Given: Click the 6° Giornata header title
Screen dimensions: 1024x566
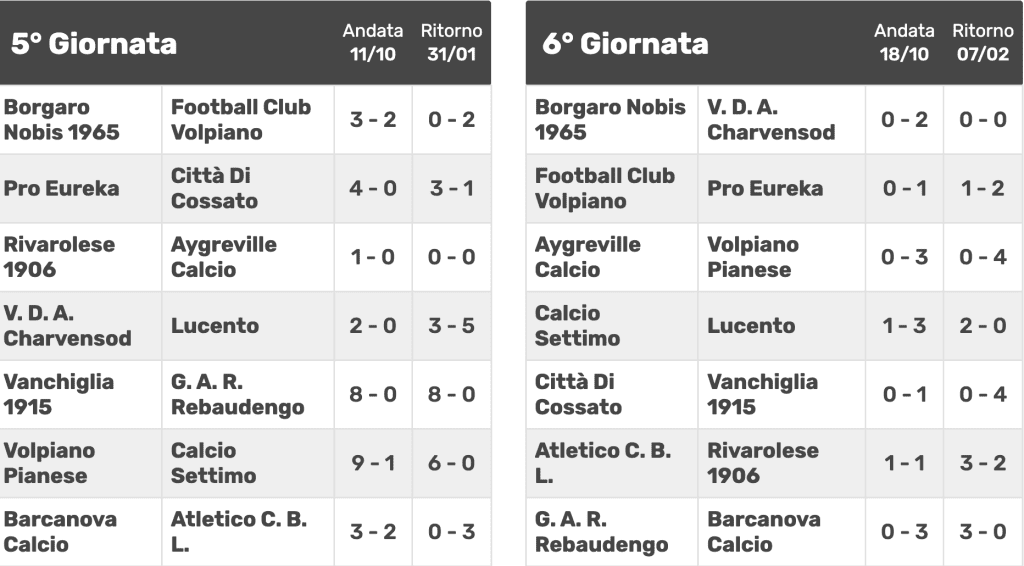Looking at the screenshot, I should click(625, 44).
